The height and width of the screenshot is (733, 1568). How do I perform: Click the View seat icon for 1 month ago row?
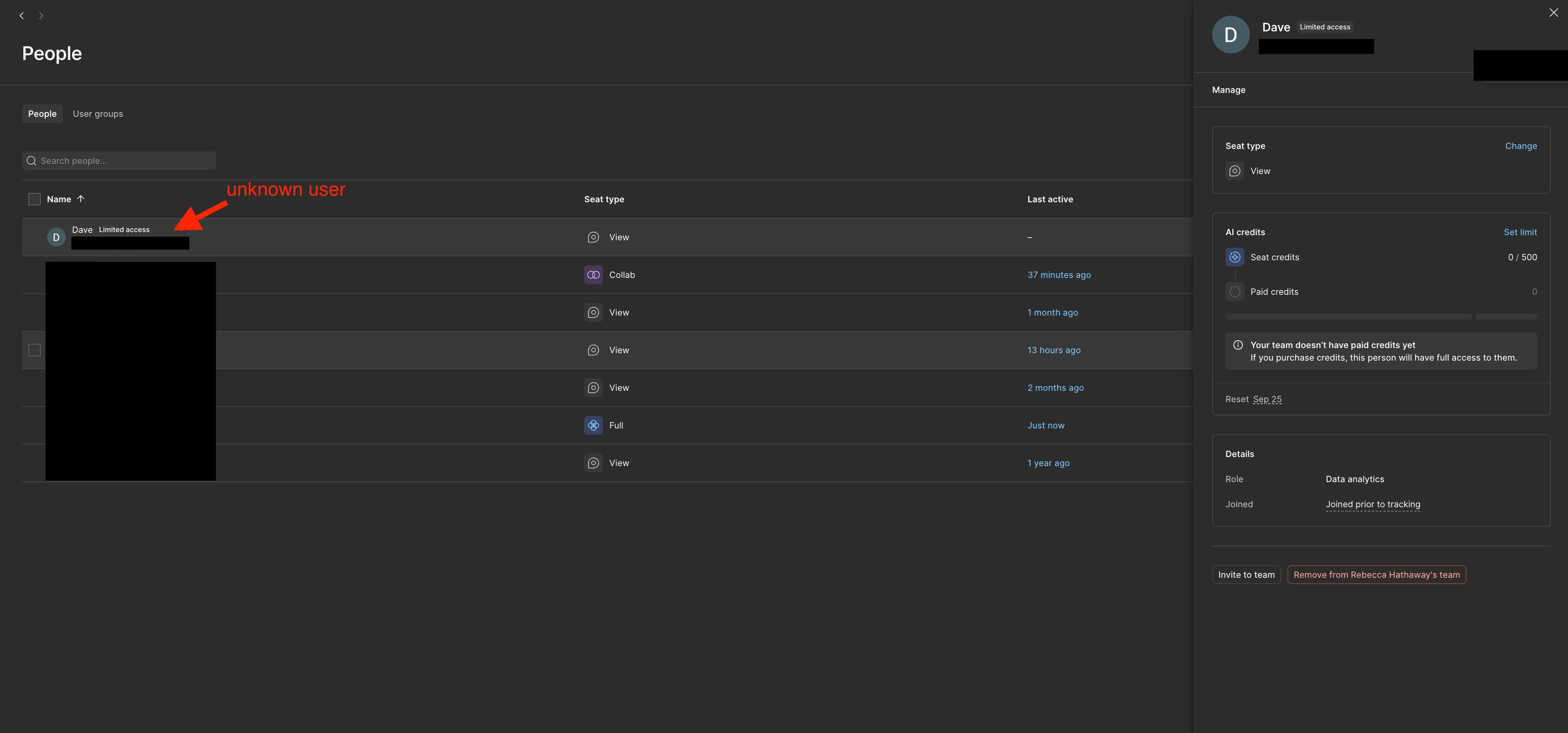594,313
